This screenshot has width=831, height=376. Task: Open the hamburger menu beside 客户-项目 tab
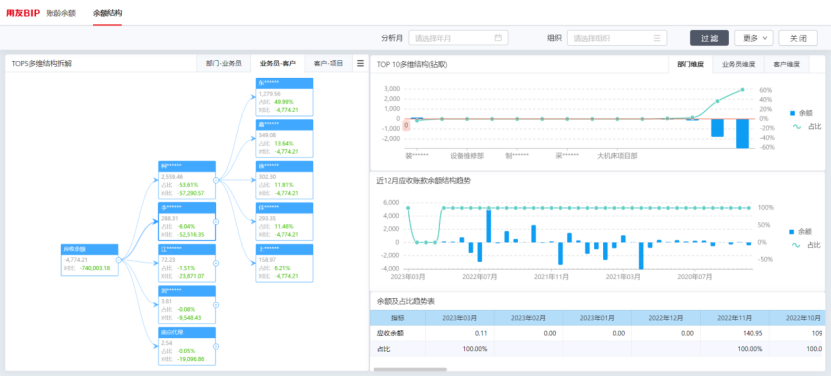pyautogui.click(x=360, y=63)
